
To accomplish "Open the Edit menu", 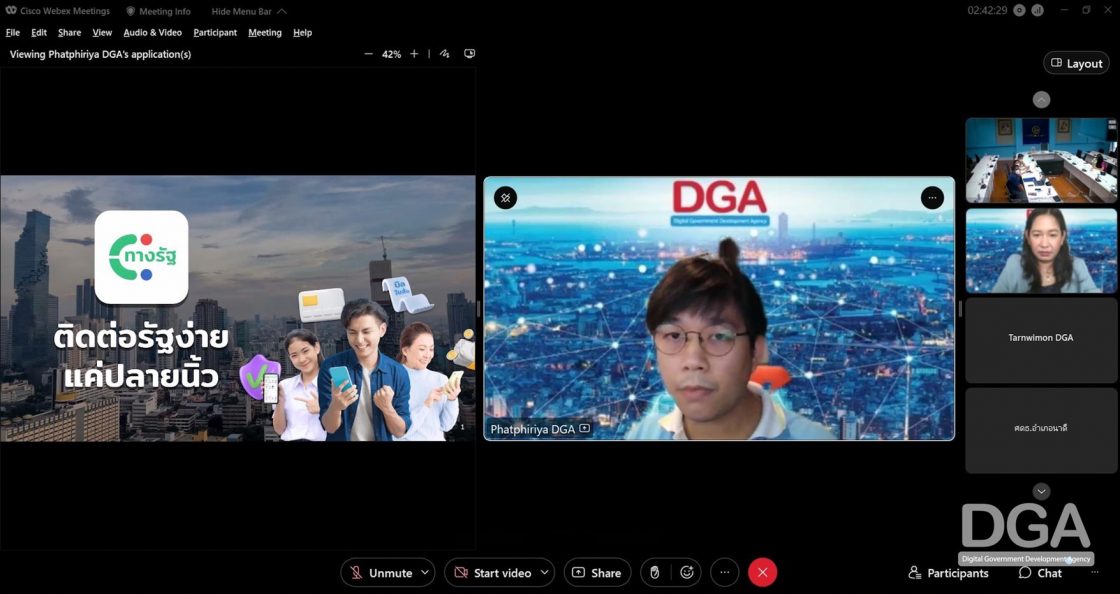I will (x=39, y=33).
